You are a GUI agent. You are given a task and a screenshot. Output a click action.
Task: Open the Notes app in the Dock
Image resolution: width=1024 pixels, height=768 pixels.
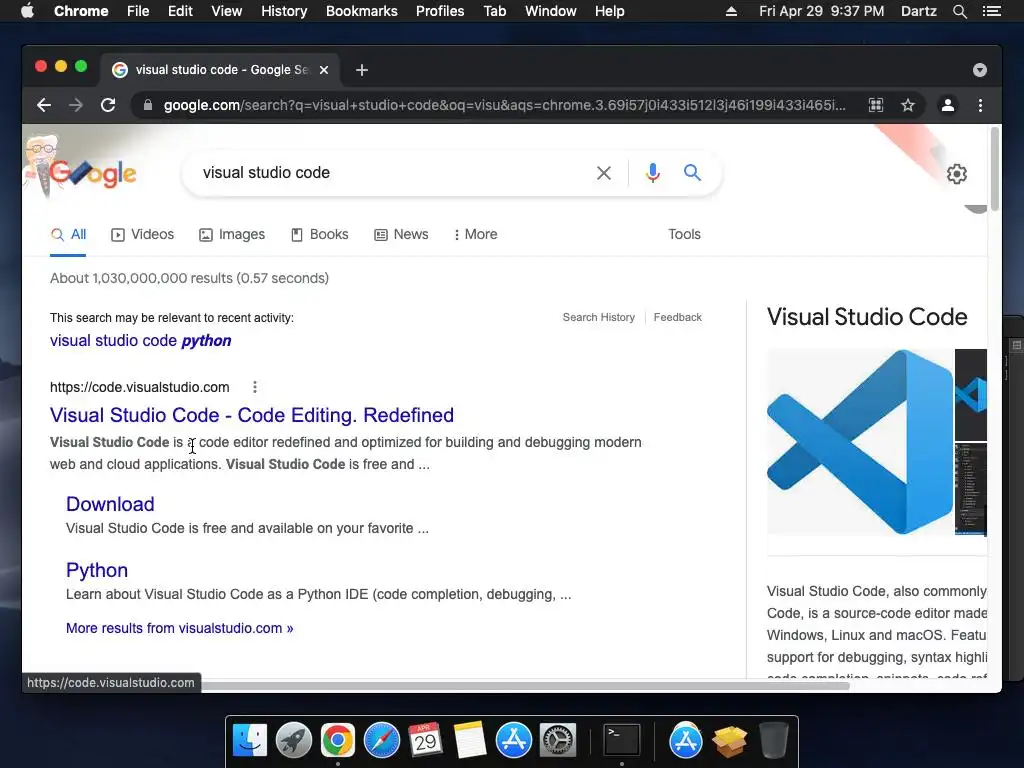pos(469,740)
